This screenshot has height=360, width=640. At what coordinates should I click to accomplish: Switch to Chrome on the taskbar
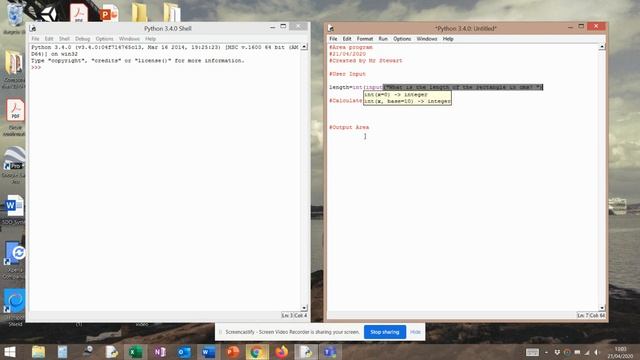tap(257, 352)
